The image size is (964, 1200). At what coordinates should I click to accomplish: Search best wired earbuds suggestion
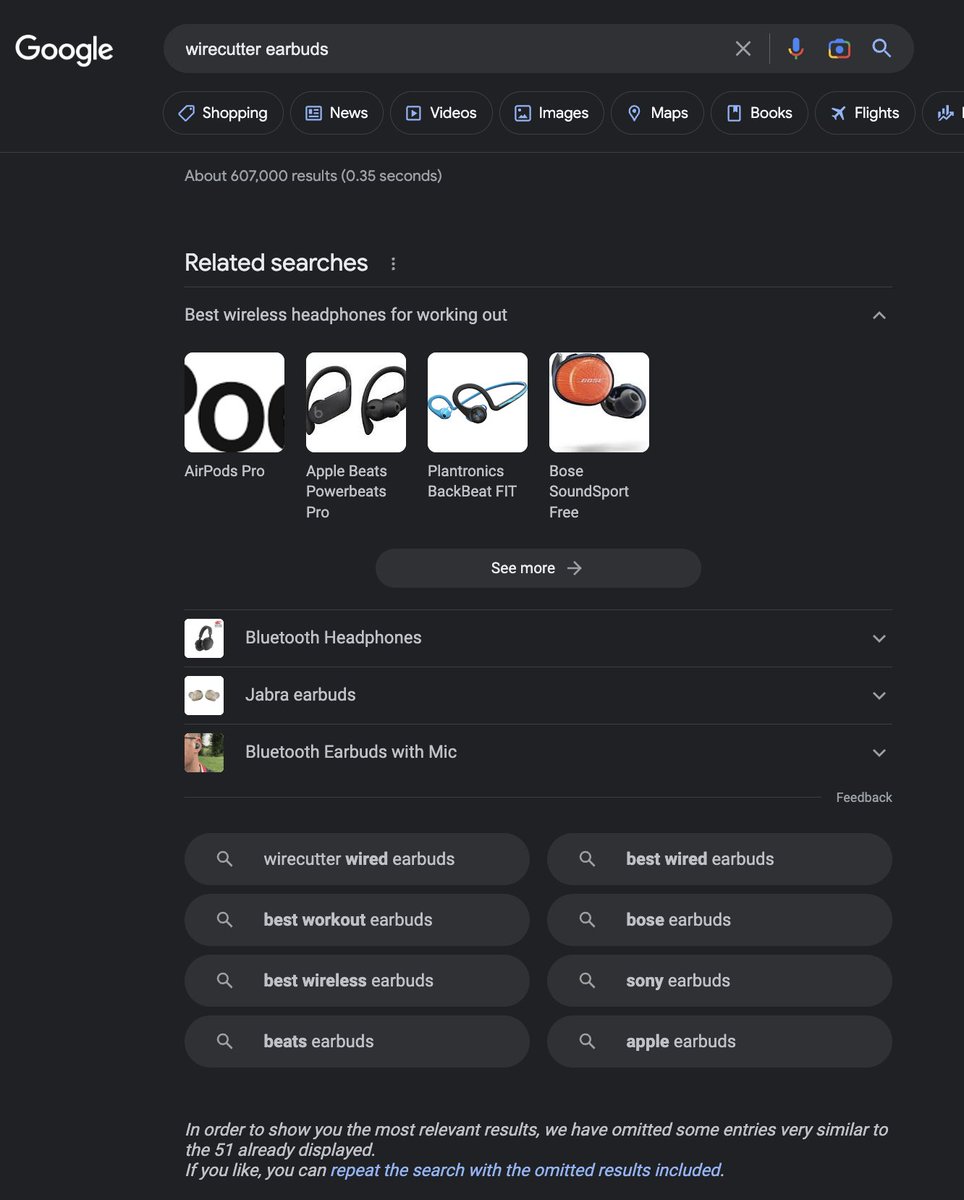click(719, 859)
